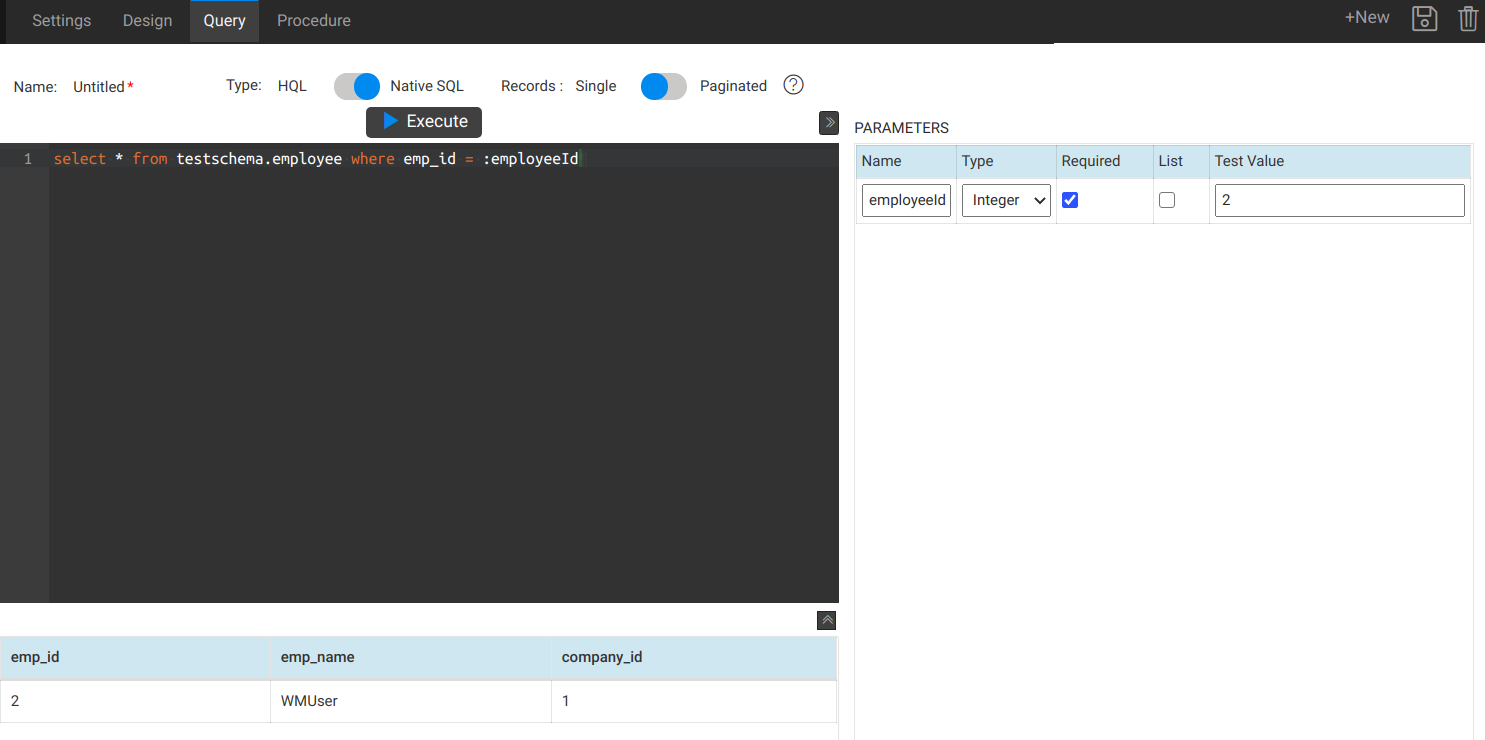Enable the List checkbox for employeeId parameter
Viewport: 1485px width, 740px height.
pos(1167,200)
